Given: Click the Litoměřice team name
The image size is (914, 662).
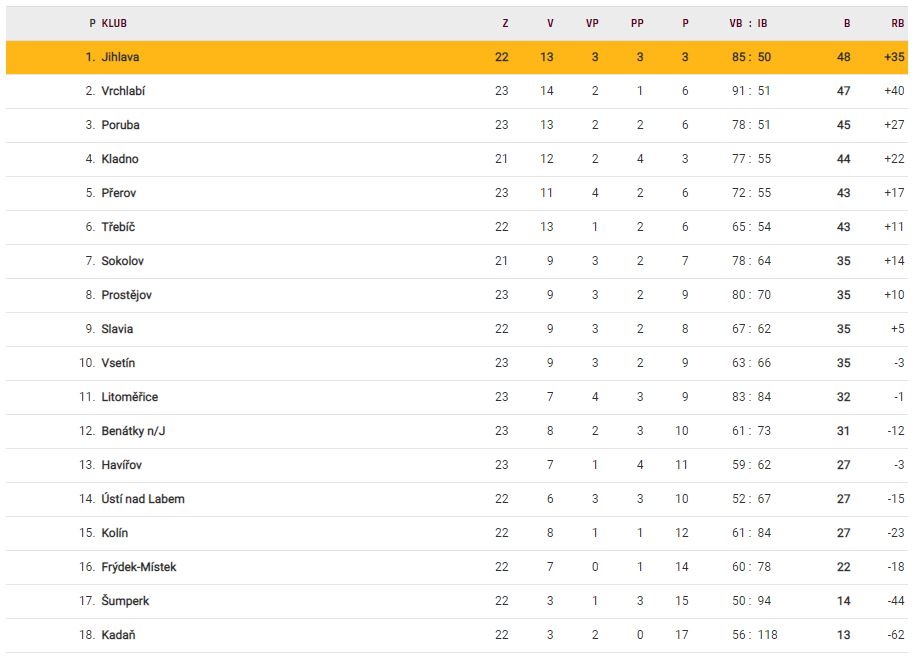Looking at the screenshot, I should [x=129, y=397].
